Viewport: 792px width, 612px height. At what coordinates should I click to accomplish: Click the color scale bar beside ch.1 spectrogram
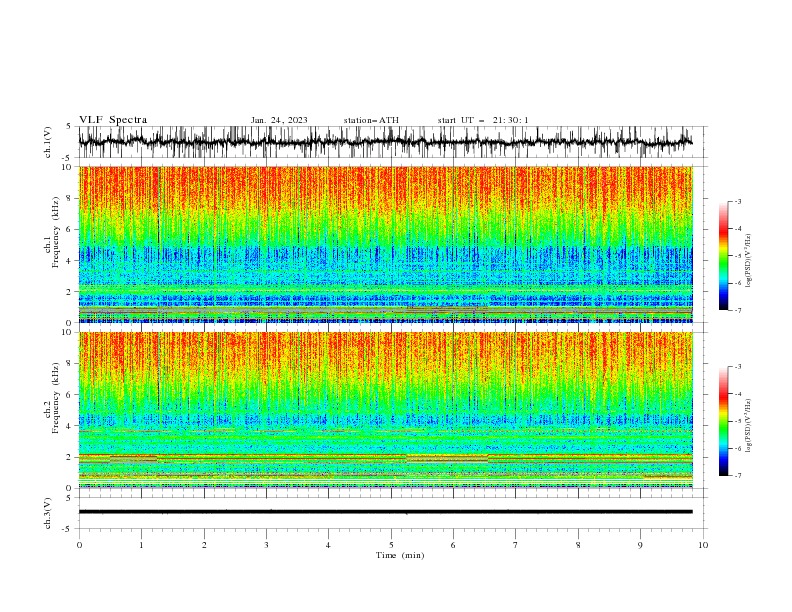pos(723,256)
